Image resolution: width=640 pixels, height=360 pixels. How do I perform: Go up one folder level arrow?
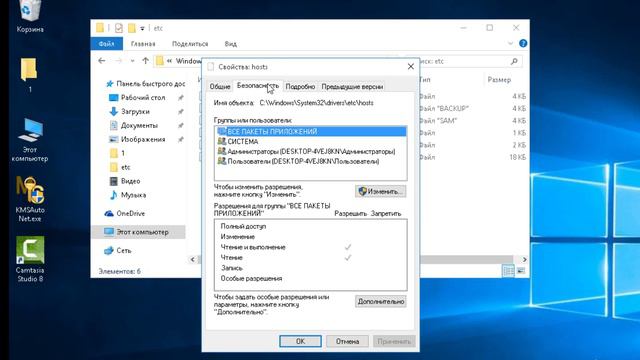[x=145, y=61]
